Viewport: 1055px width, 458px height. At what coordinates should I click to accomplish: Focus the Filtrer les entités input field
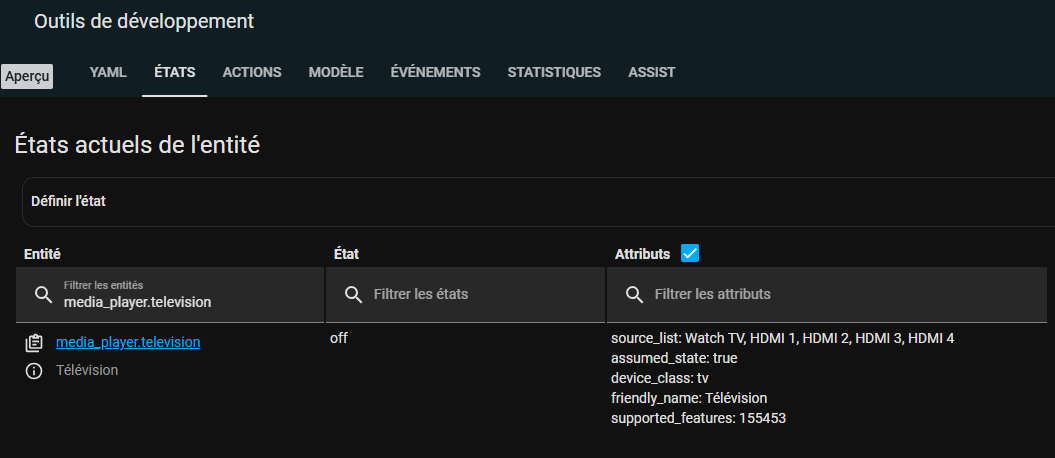(170, 295)
